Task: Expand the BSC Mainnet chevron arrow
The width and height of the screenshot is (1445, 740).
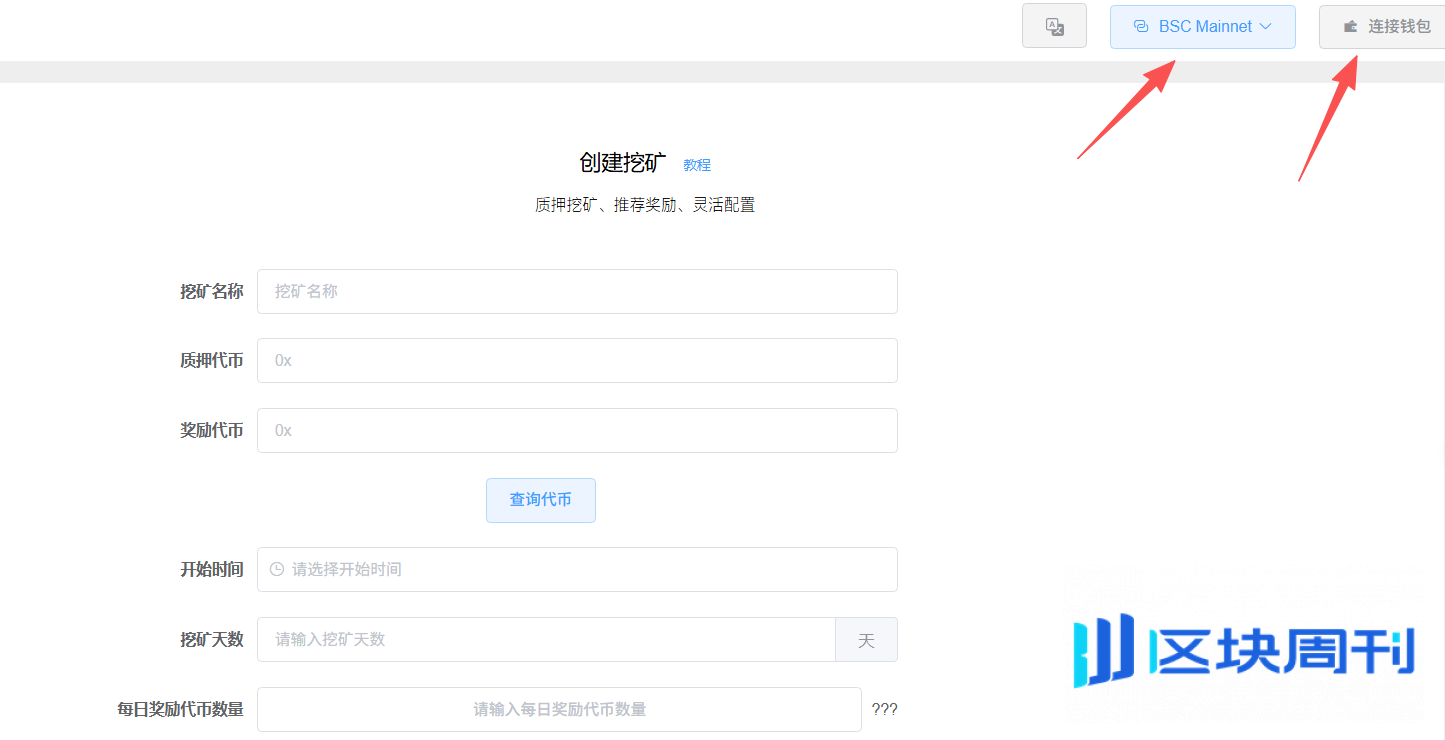Action: [1265, 27]
